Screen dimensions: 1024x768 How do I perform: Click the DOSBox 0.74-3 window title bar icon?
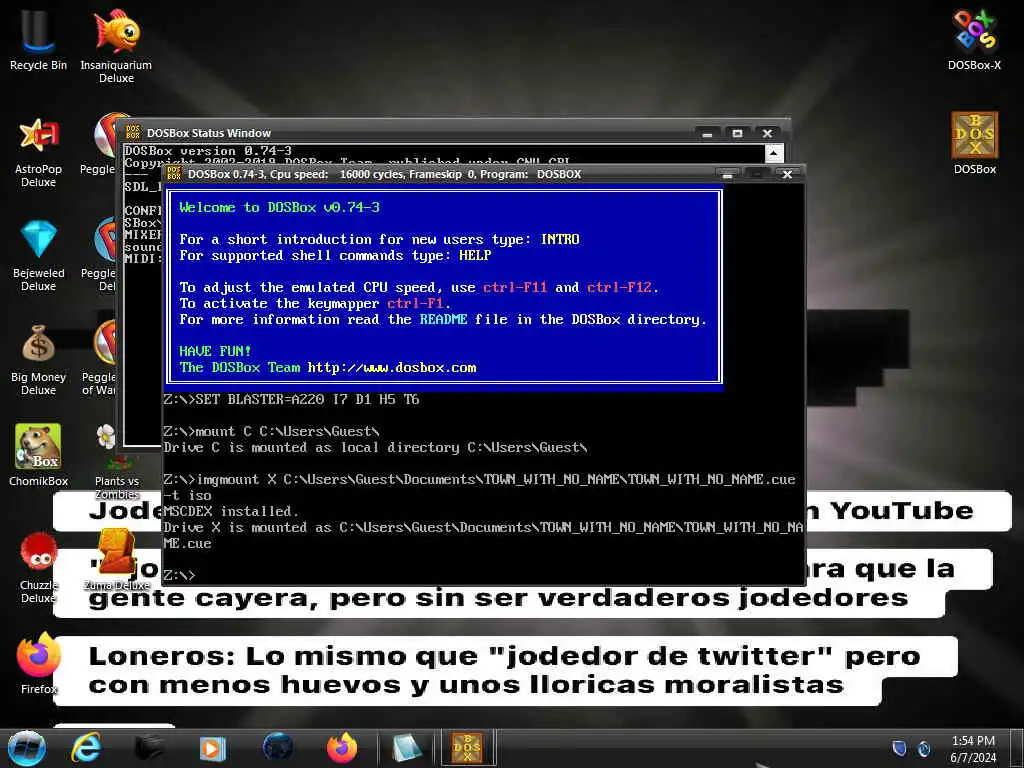click(174, 174)
